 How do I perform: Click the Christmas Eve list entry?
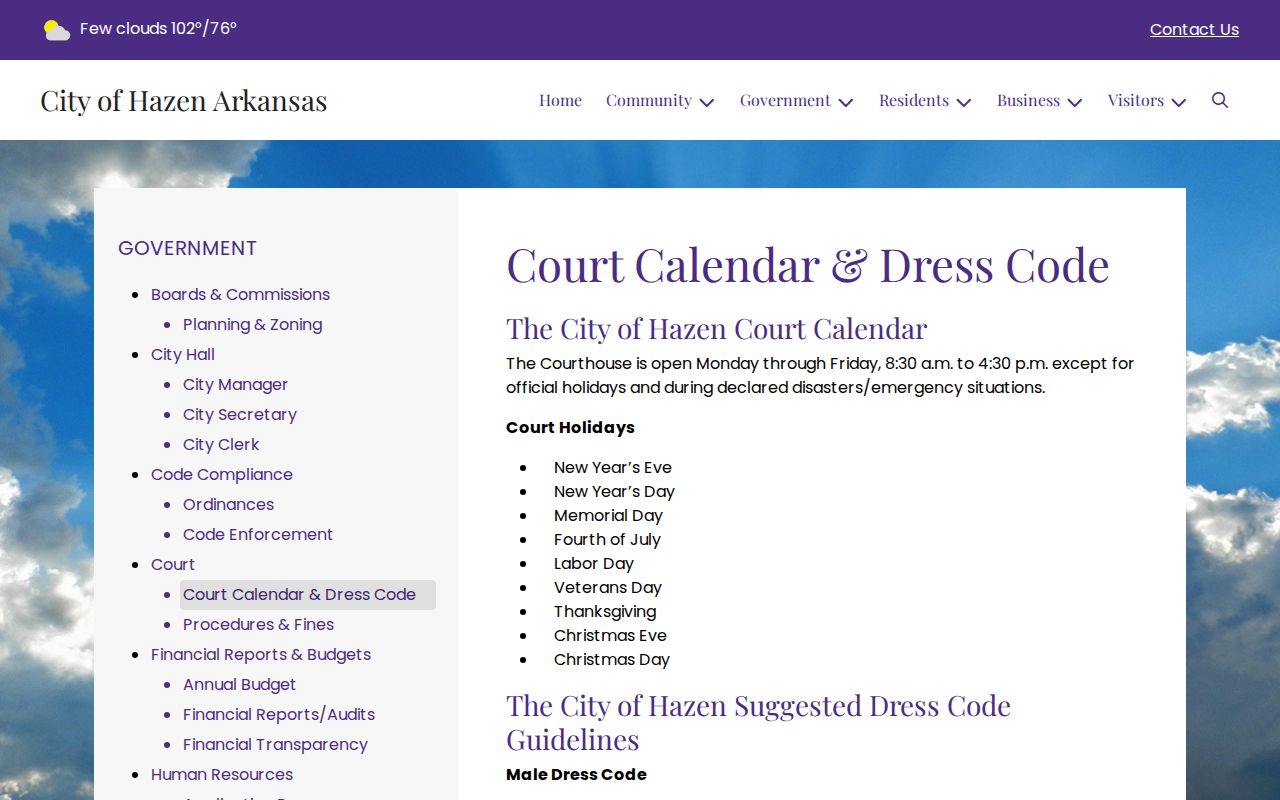click(x=610, y=635)
